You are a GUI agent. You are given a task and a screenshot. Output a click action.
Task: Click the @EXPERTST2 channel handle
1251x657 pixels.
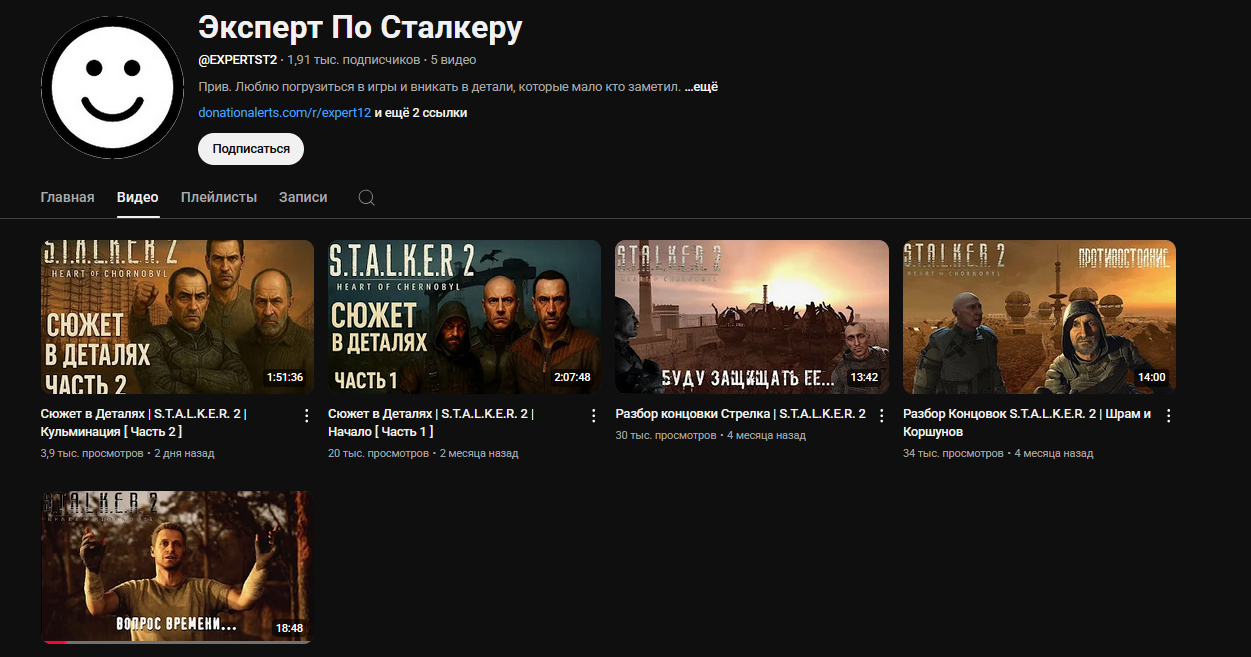pos(238,60)
